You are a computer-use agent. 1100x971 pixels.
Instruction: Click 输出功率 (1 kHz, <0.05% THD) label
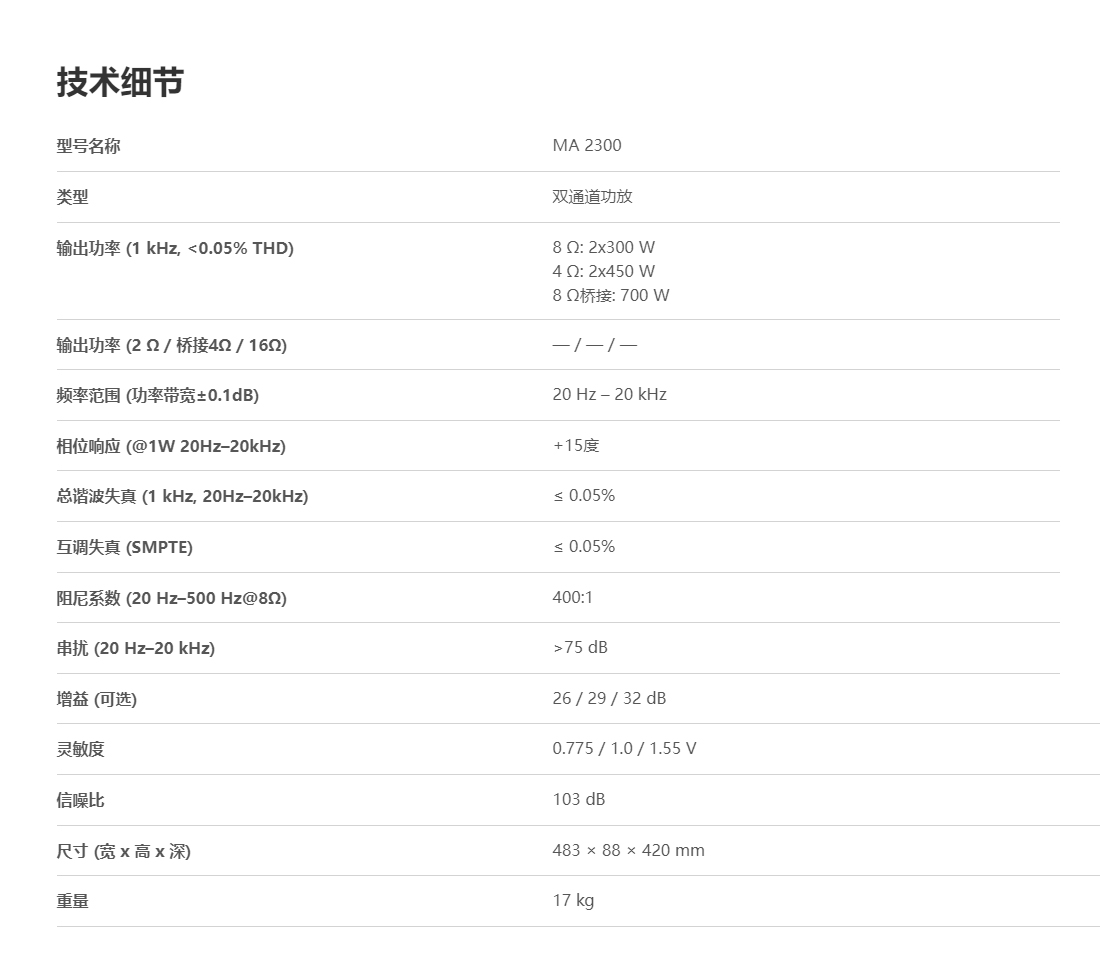[x=175, y=248]
